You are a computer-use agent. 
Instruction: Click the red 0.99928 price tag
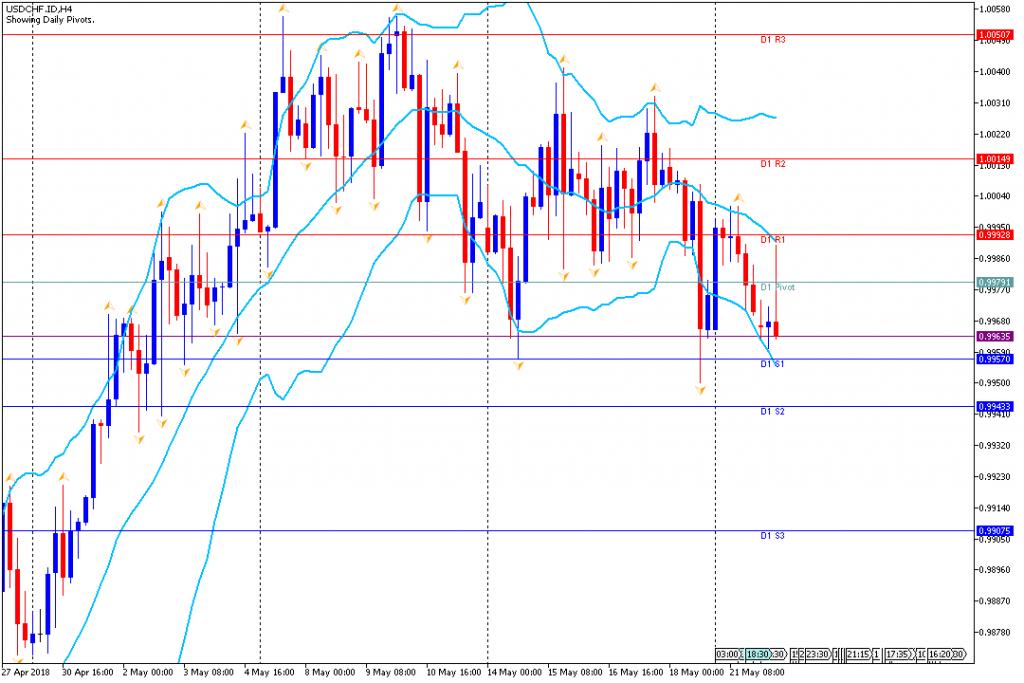(x=996, y=234)
